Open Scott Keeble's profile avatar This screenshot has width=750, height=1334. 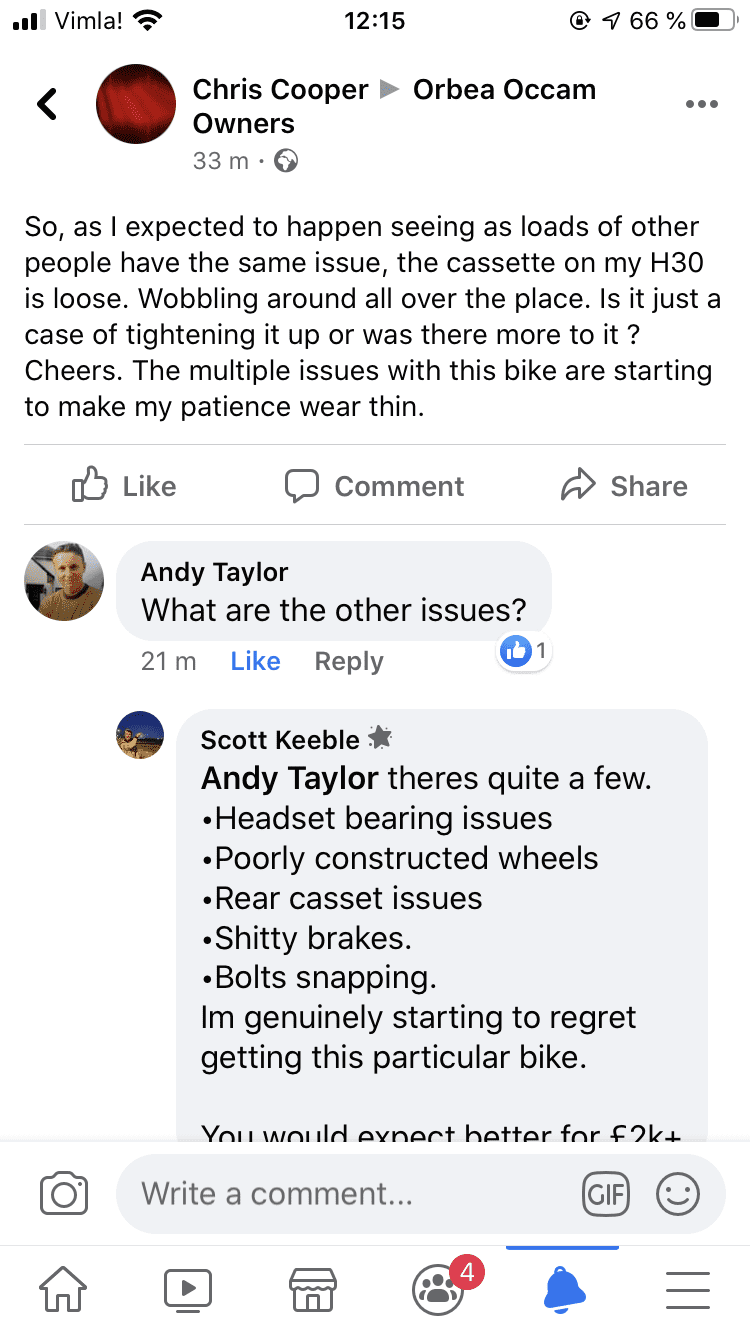[140, 735]
